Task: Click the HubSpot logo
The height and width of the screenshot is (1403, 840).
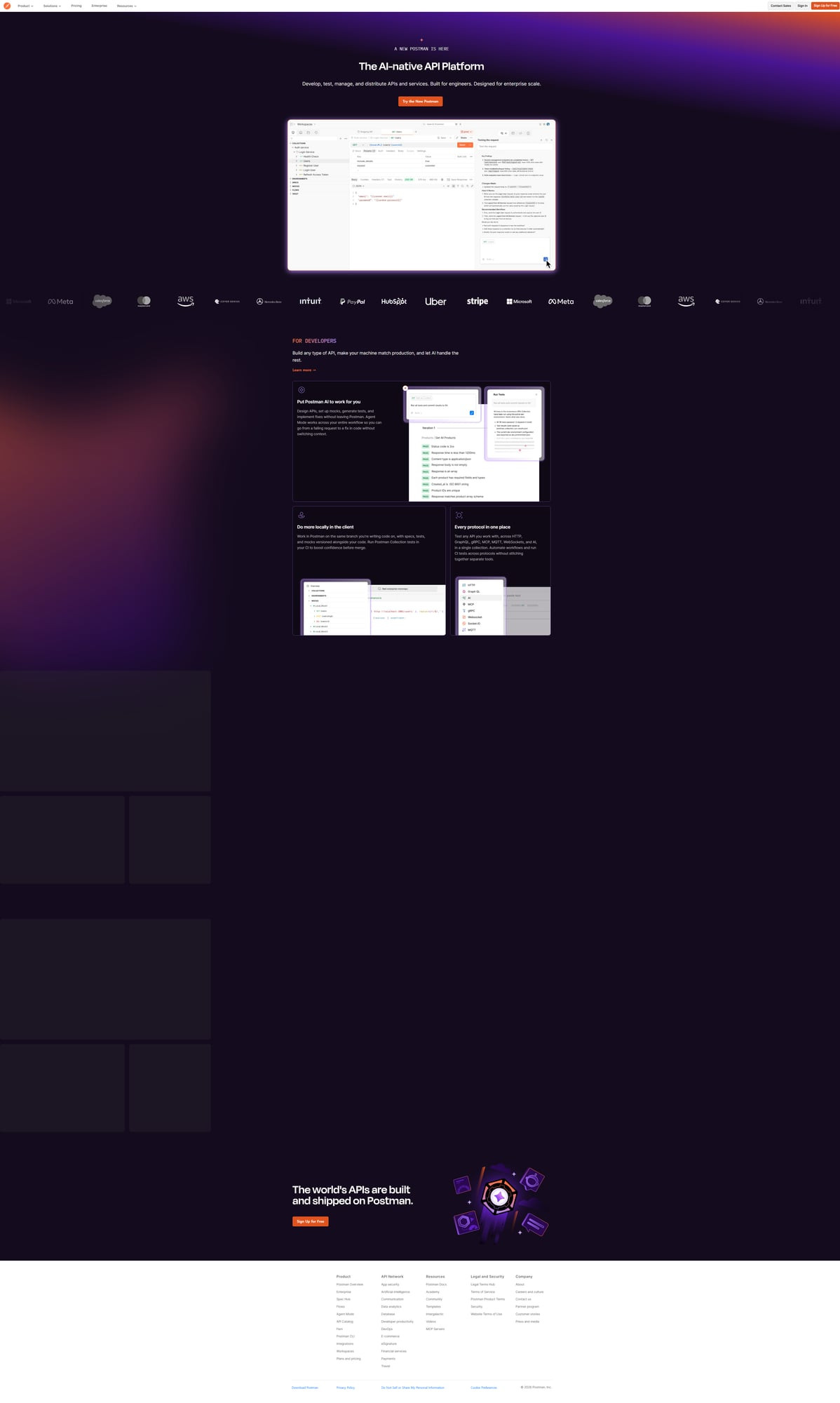Action: point(394,302)
